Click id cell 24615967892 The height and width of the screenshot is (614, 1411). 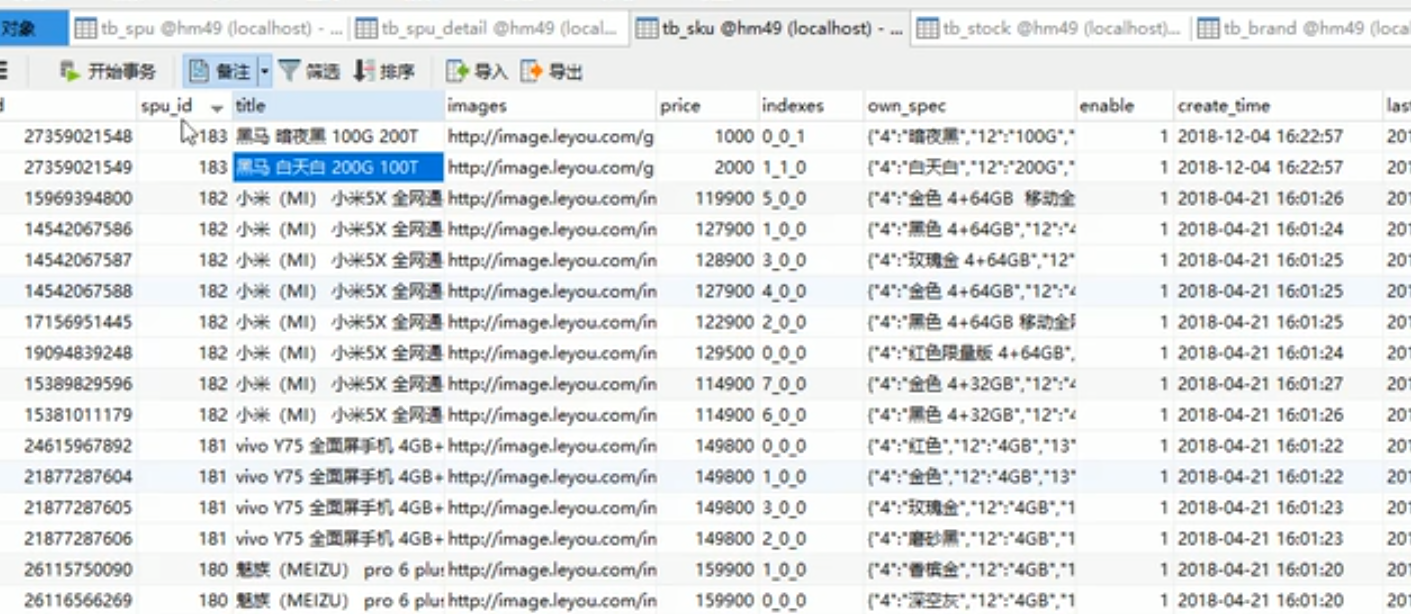tap(78, 445)
